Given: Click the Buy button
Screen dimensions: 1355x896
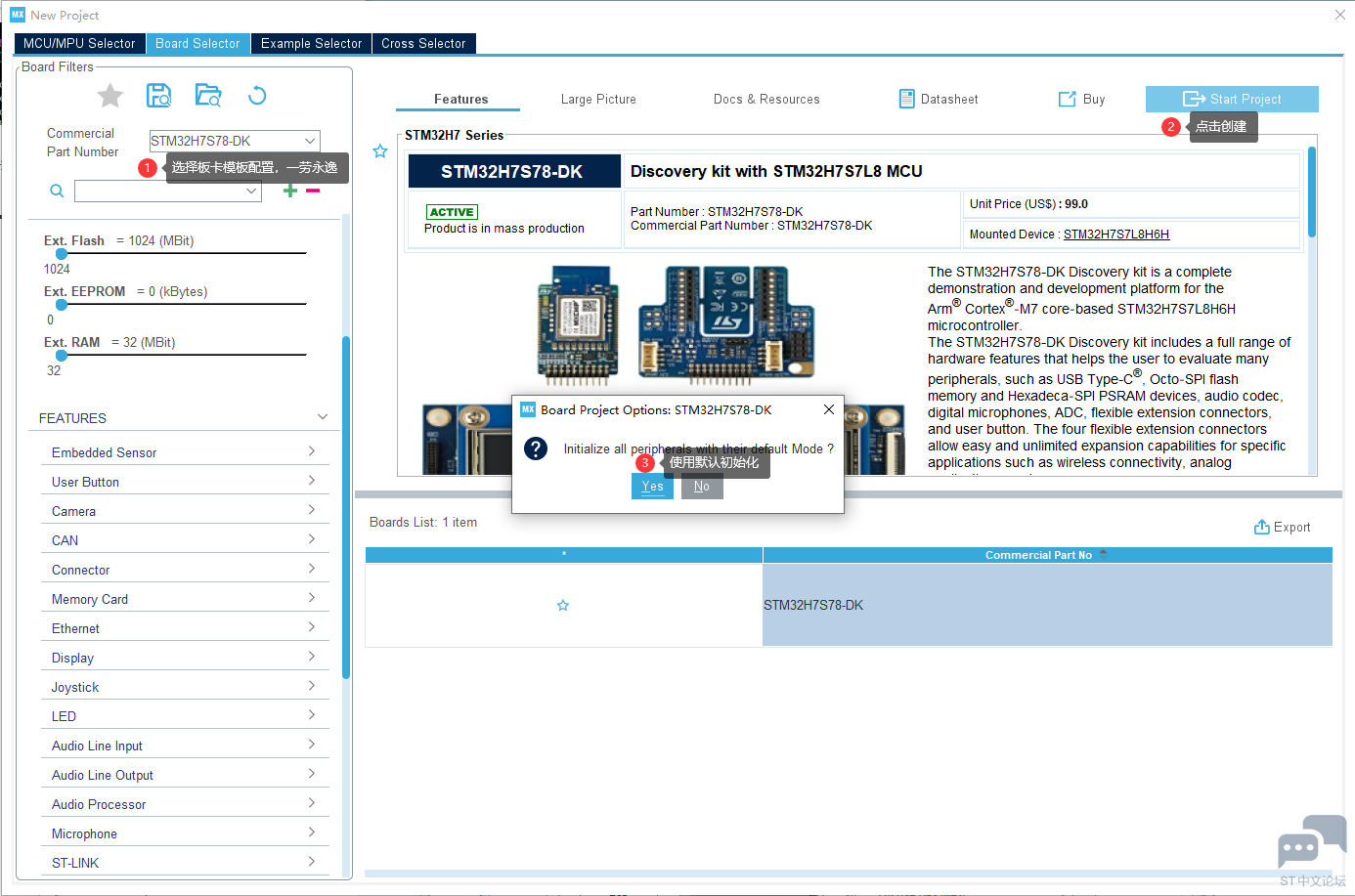Looking at the screenshot, I should point(1081,99).
